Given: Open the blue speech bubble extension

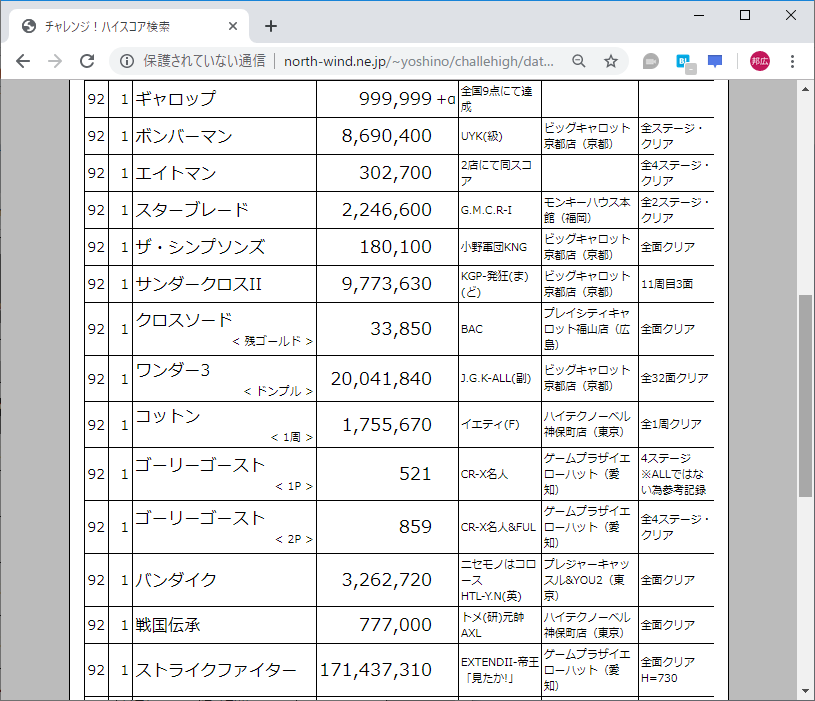Looking at the screenshot, I should [x=715, y=61].
